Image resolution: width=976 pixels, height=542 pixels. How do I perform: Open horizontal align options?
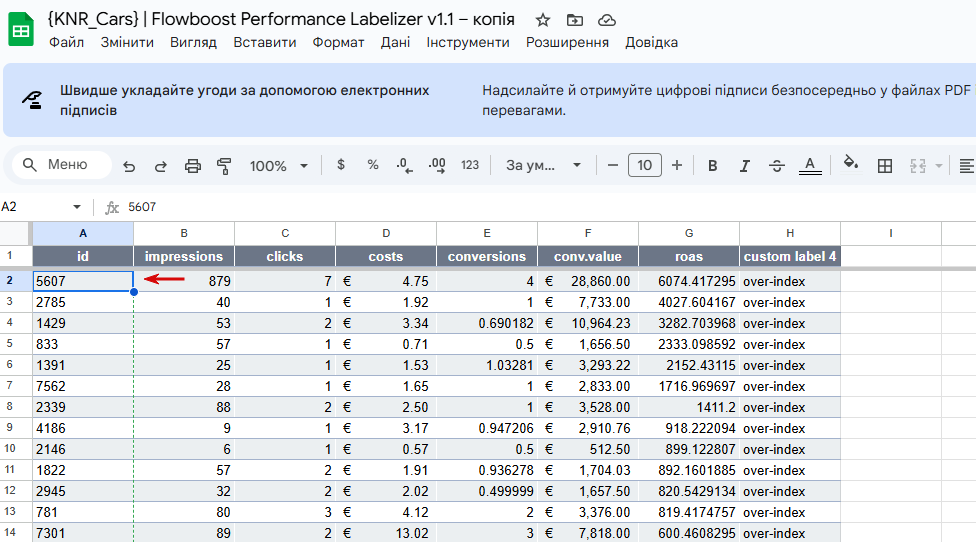(966, 166)
